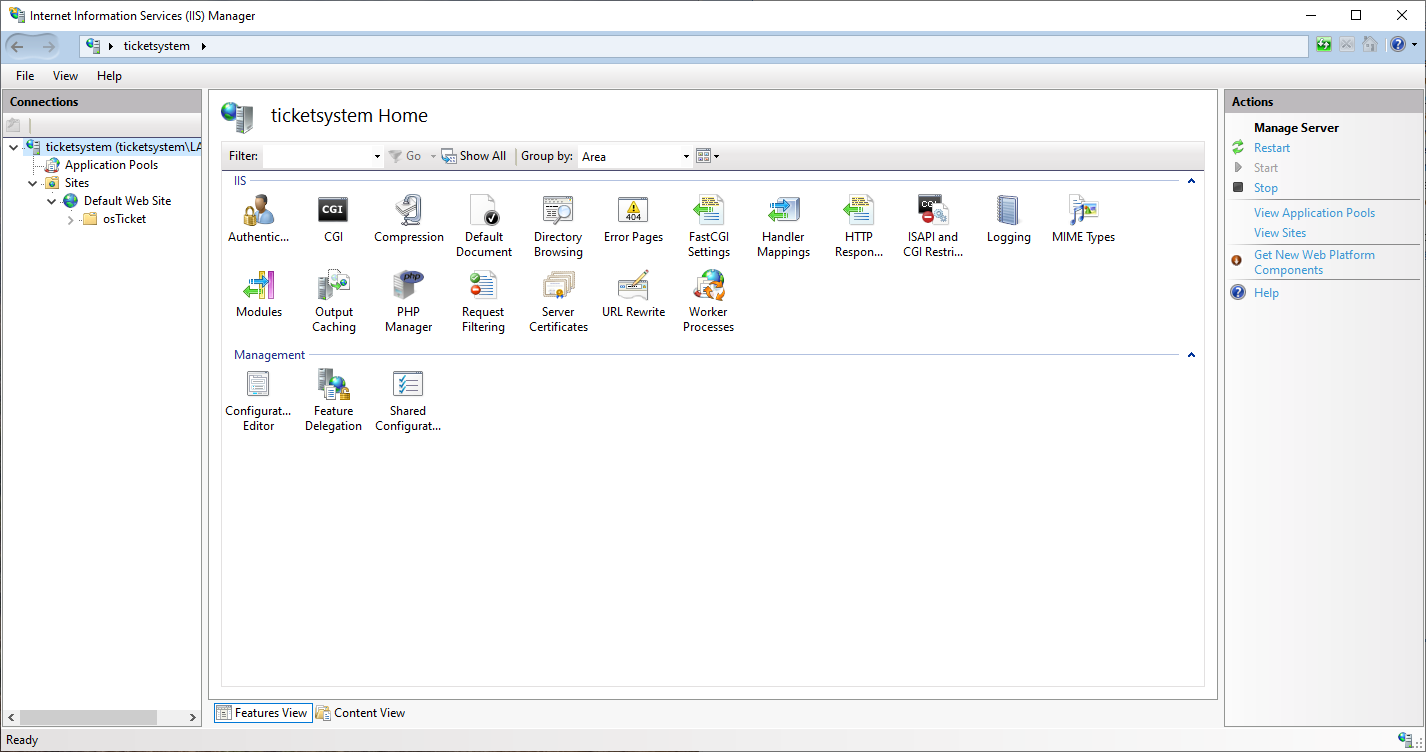Open Server Certificates
1426x752 pixels.
point(558,302)
